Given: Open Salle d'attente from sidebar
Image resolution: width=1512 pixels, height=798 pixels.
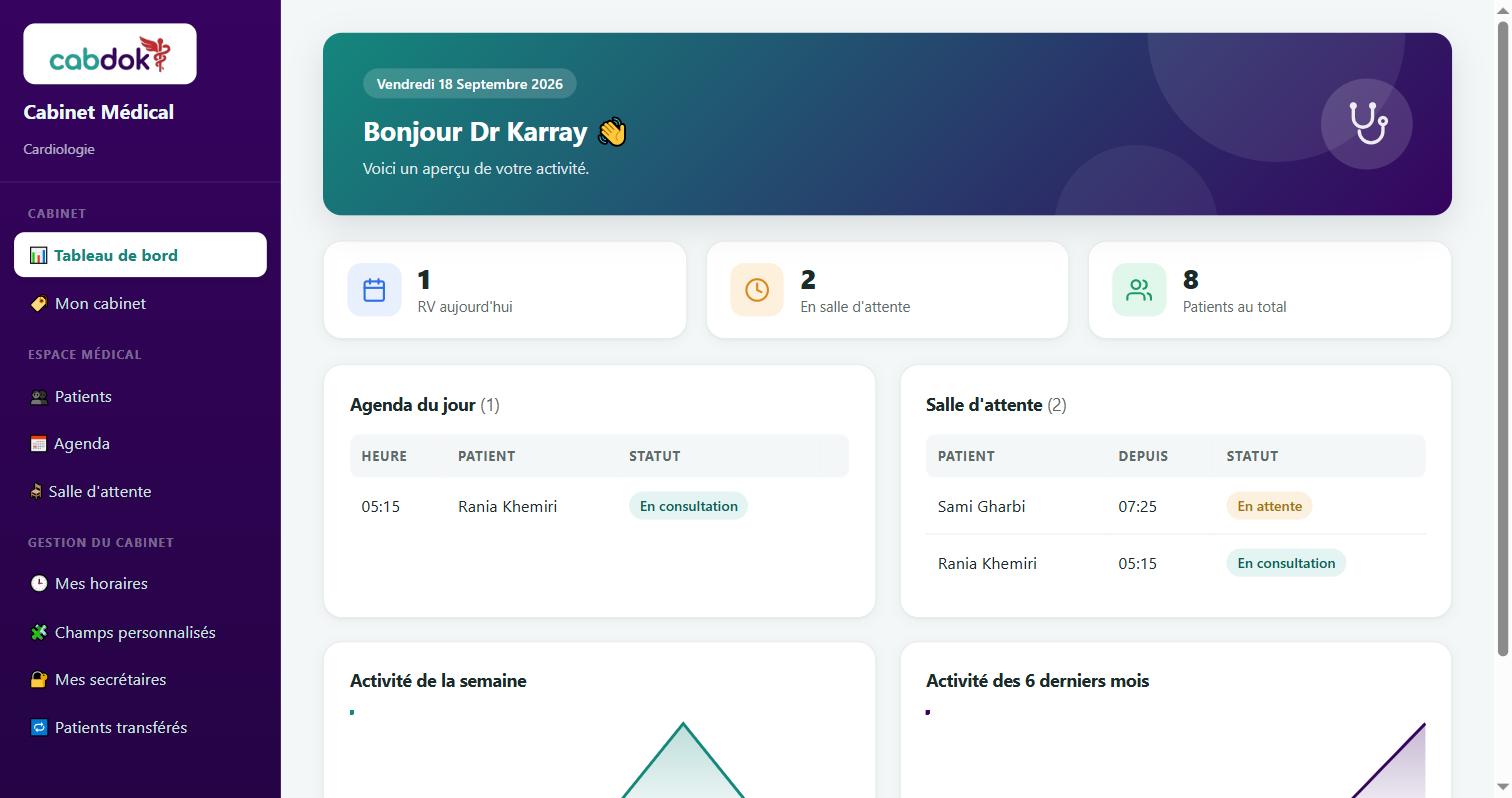Looking at the screenshot, I should pyautogui.click(x=140, y=492).
